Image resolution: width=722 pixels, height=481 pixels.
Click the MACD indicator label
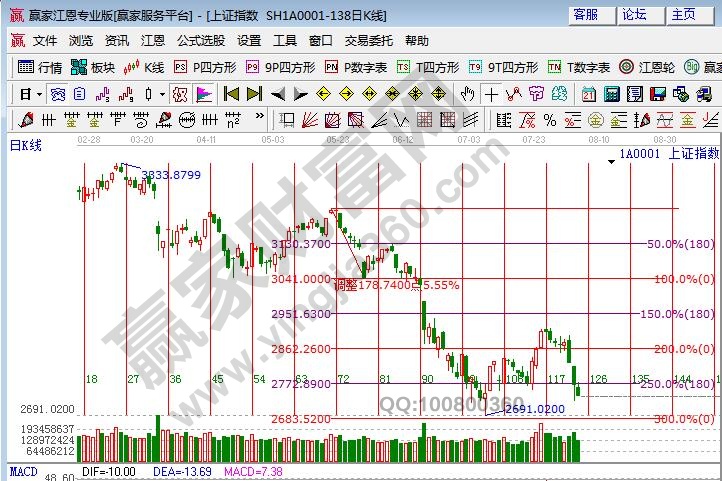click(22, 470)
